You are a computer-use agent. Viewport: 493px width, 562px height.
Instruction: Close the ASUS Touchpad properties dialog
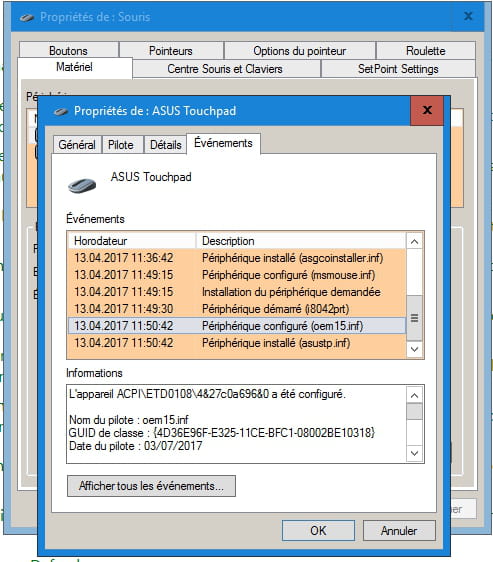(x=427, y=110)
